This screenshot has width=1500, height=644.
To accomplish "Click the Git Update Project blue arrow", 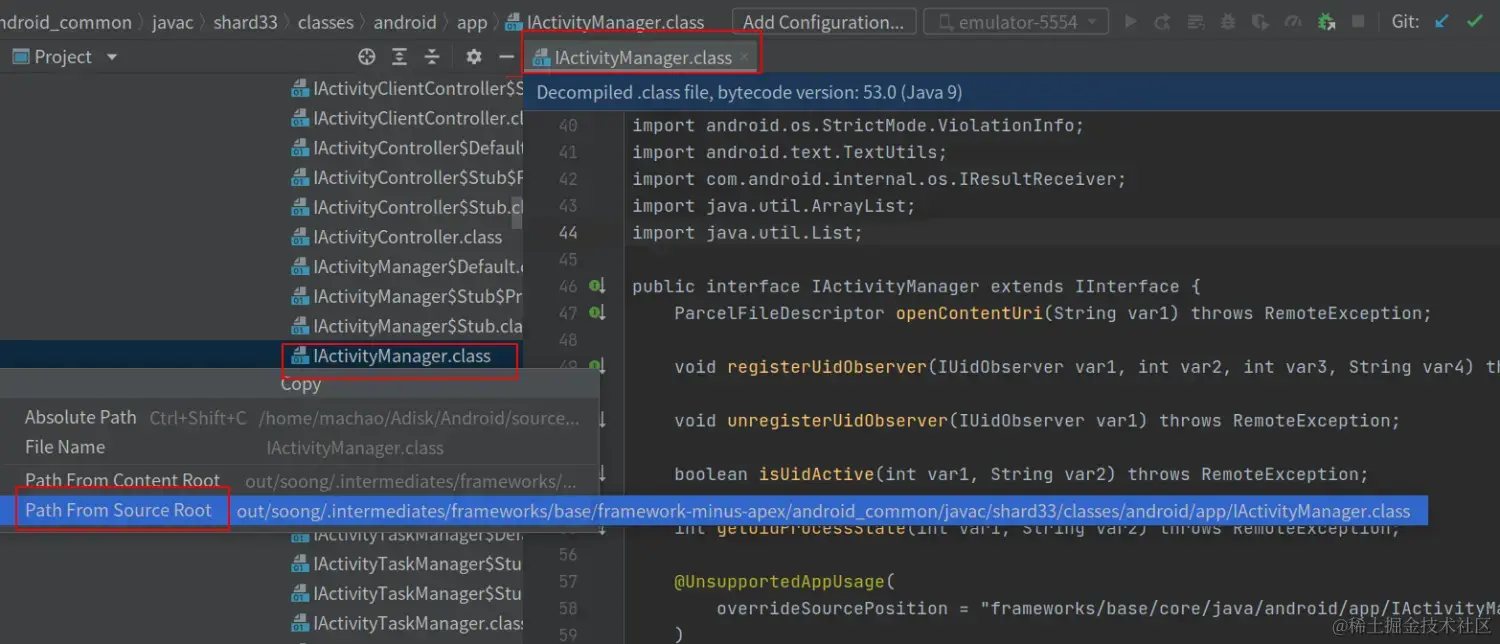I will coord(1441,21).
